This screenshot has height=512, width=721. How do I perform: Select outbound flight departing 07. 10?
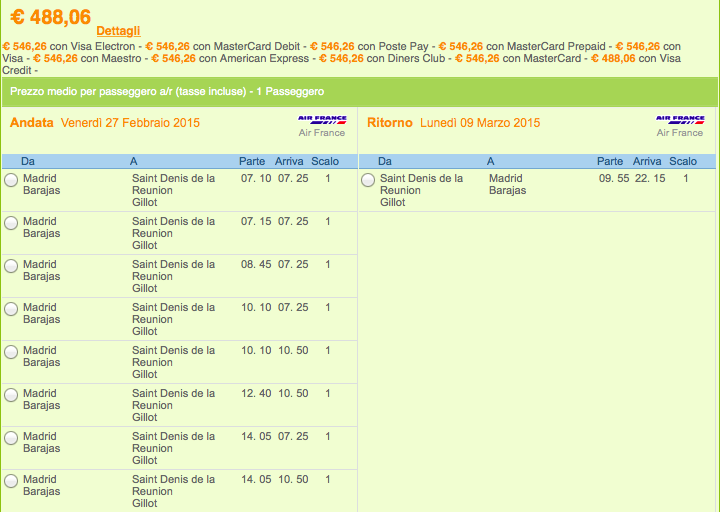click(x=11, y=180)
